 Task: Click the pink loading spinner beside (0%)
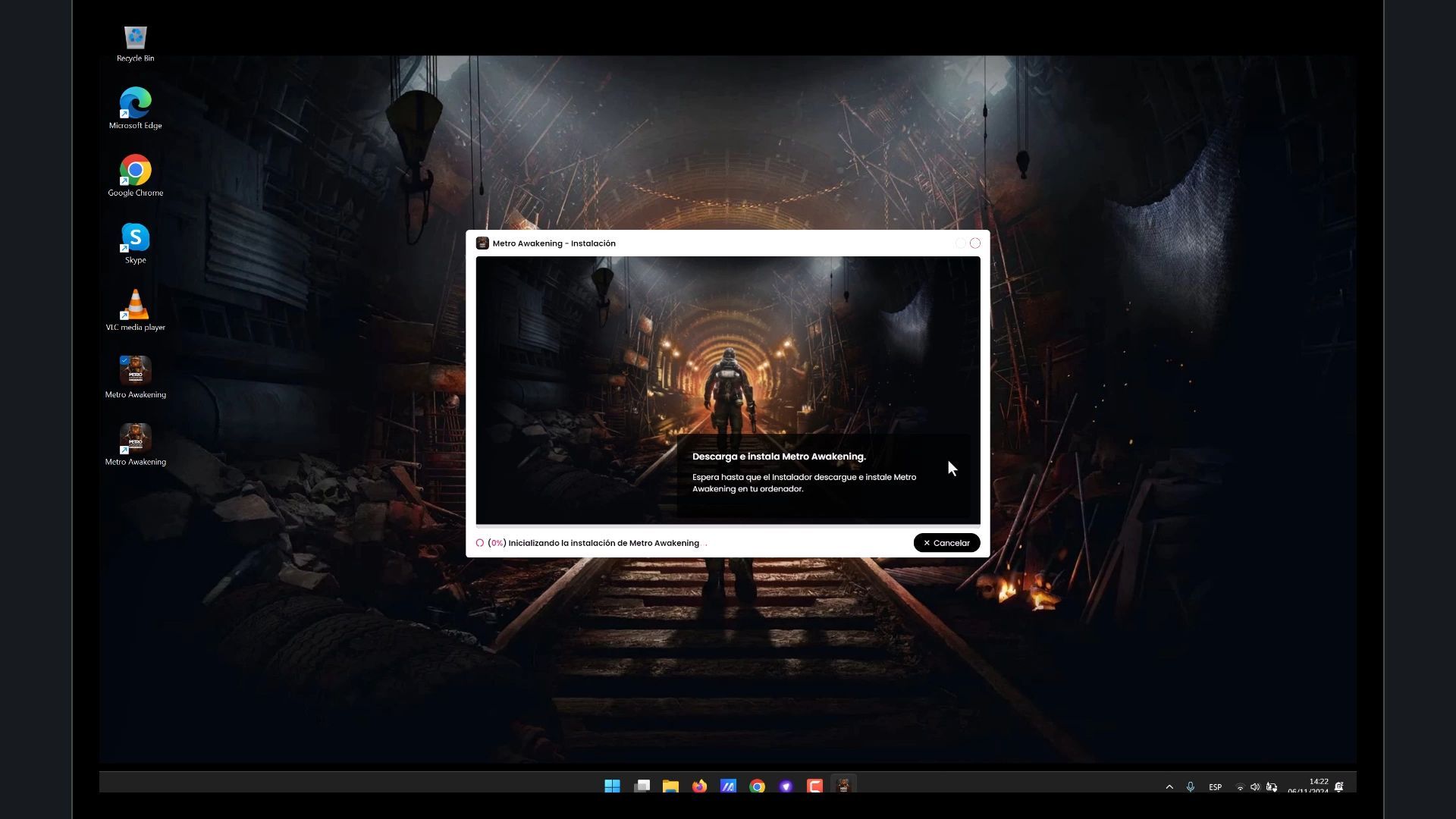(x=480, y=543)
